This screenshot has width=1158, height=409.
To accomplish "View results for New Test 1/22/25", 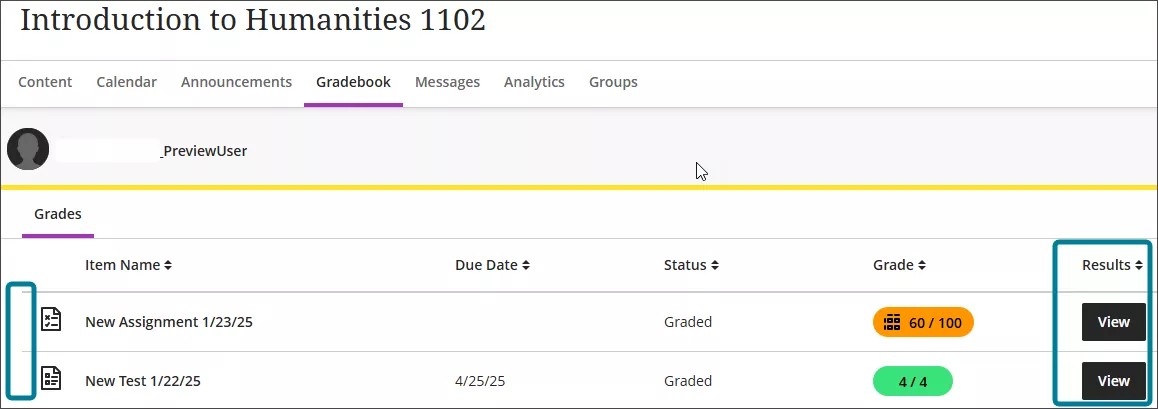I will [1113, 381].
